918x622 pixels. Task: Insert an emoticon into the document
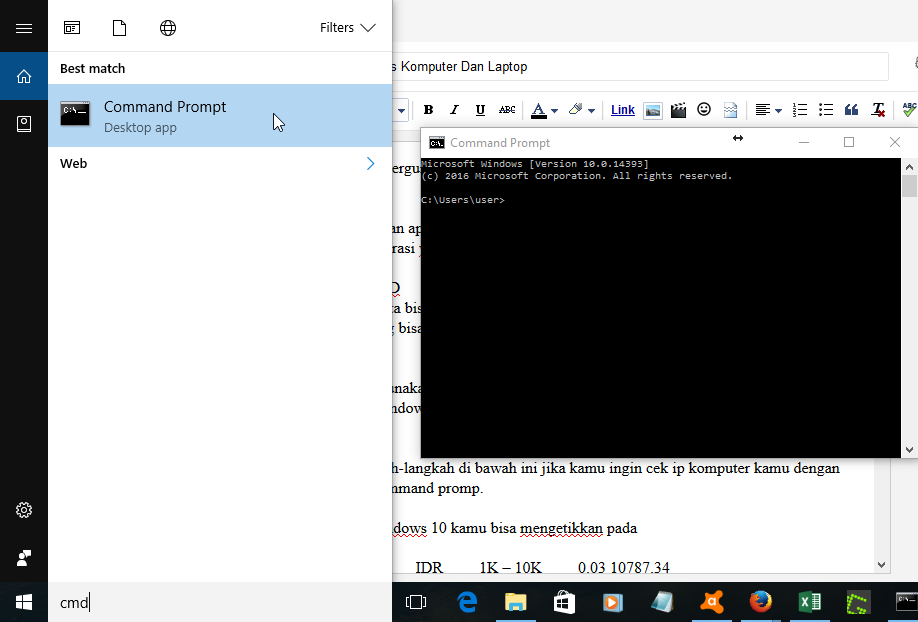(x=703, y=110)
